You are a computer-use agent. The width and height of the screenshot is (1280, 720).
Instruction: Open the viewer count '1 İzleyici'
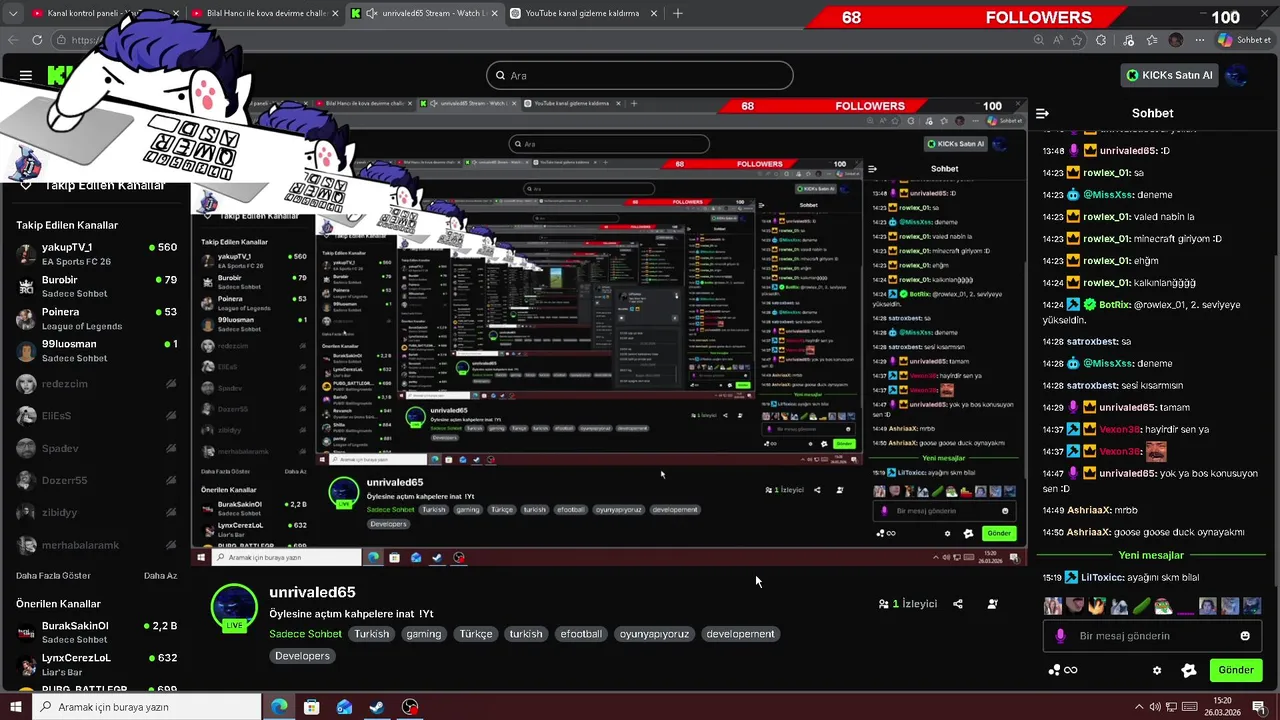point(908,604)
